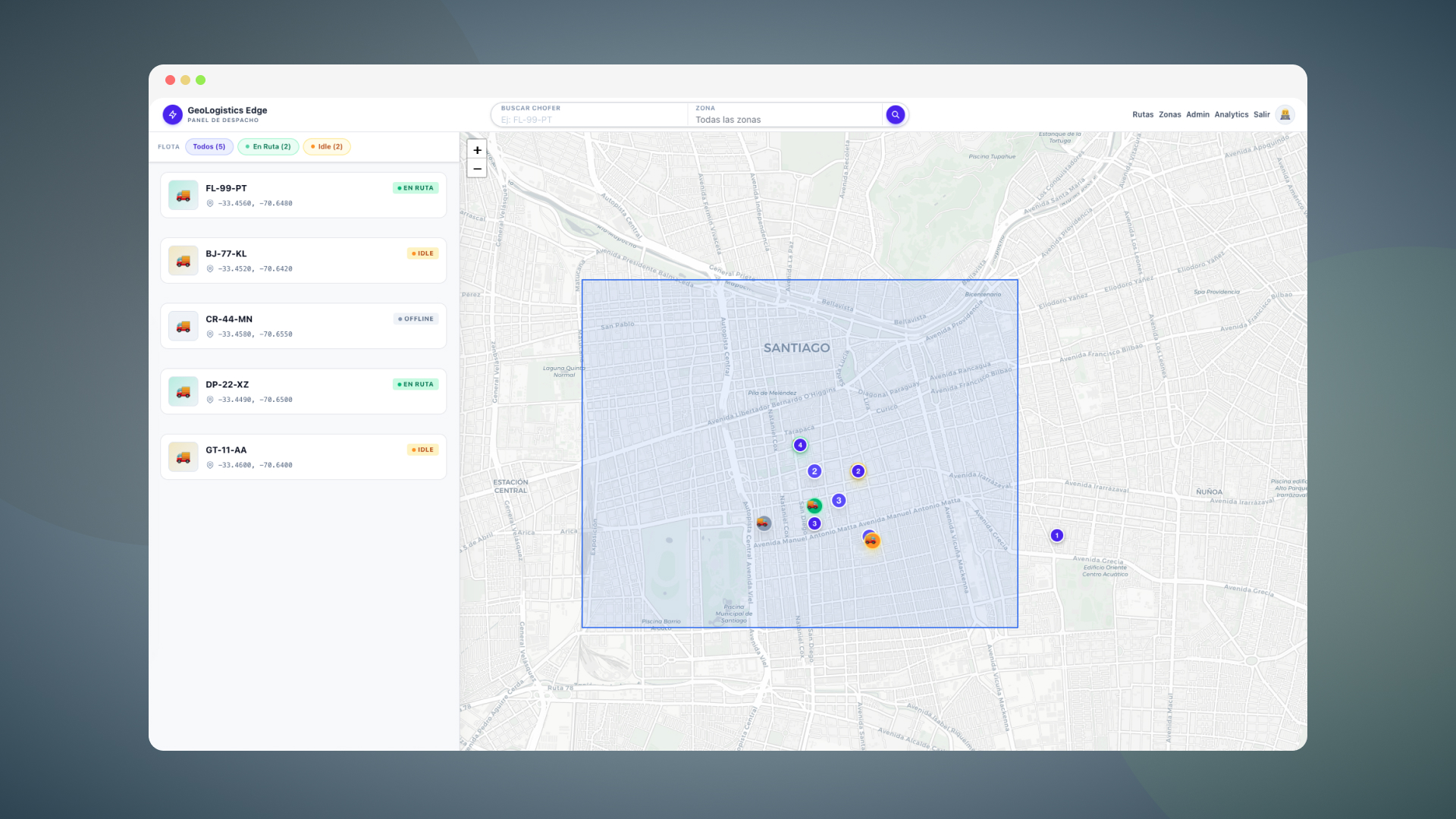This screenshot has width=1456, height=819.
Task: Click the GT-11-AA truck icon
Action: 184,457
